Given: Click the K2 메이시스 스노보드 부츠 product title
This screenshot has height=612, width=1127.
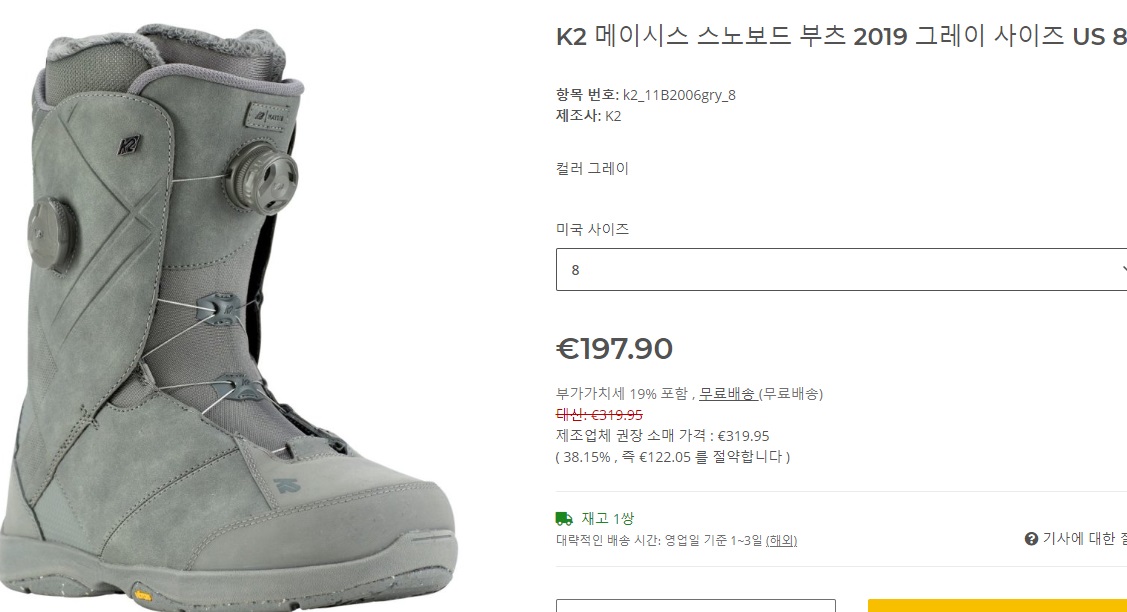Looking at the screenshot, I should 841,36.
